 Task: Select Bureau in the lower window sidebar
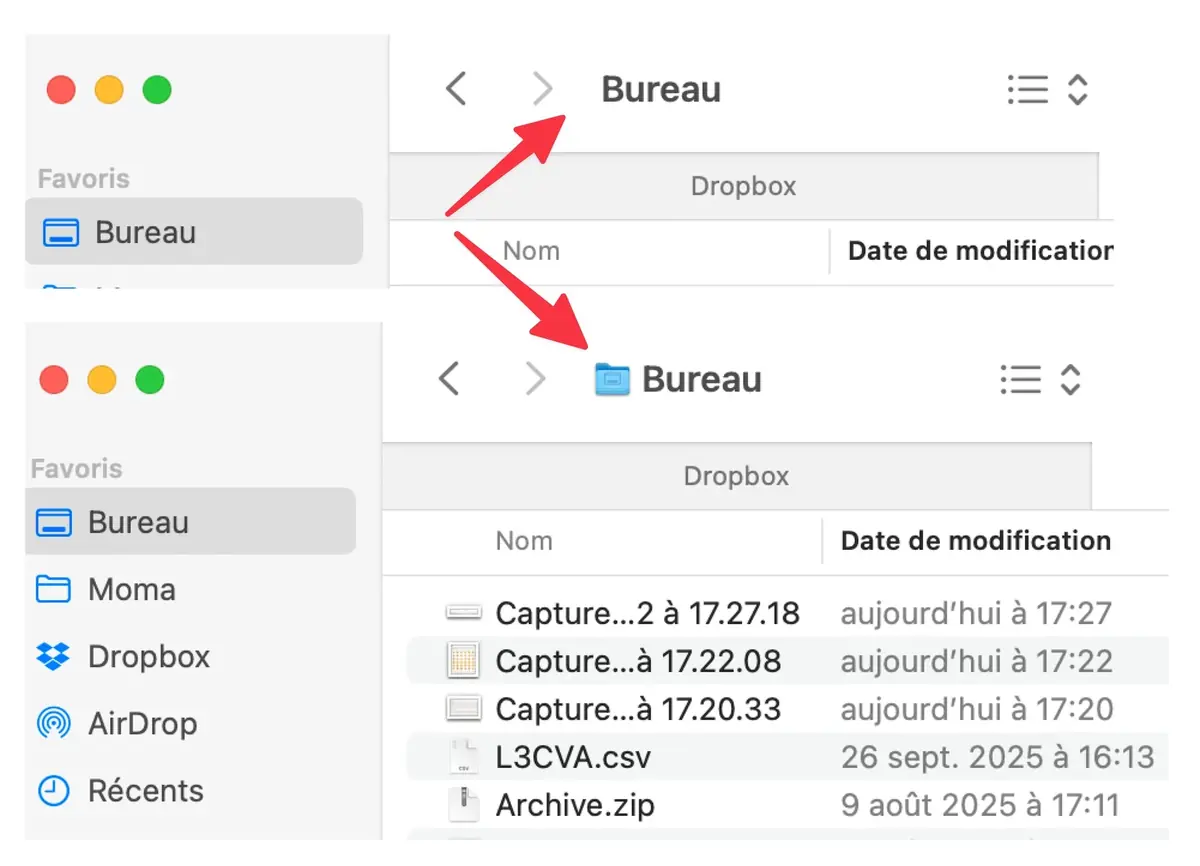coord(138,522)
